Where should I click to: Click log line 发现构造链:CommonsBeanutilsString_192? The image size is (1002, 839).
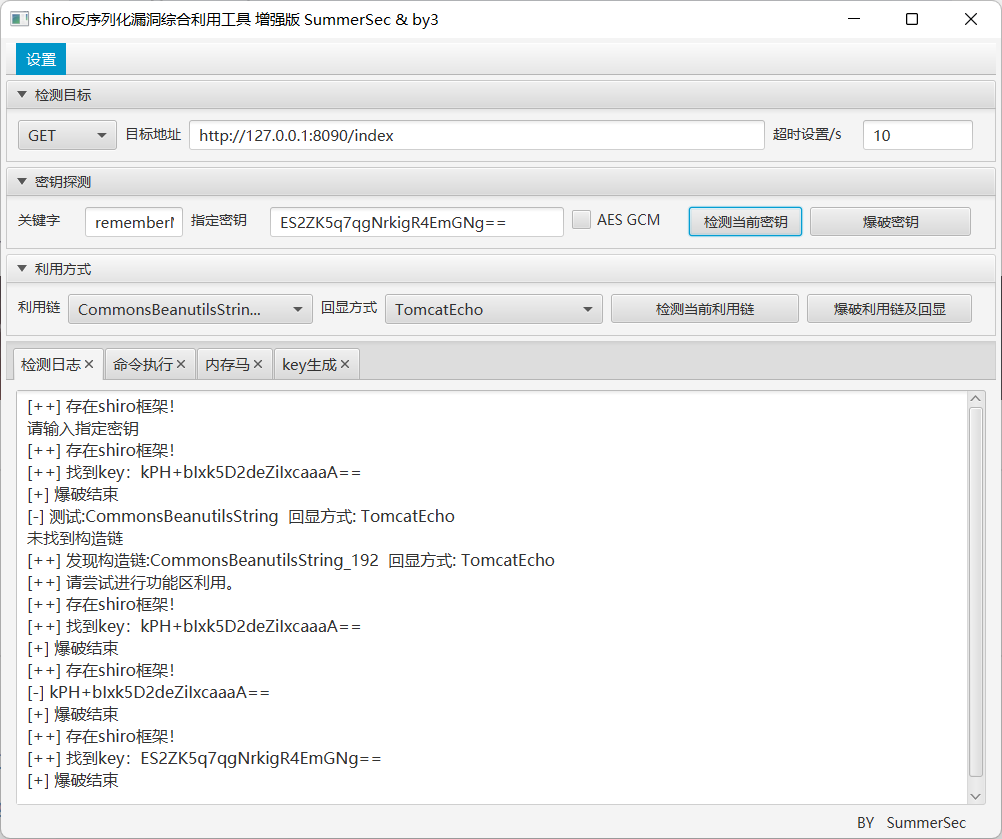pos(291,560)
